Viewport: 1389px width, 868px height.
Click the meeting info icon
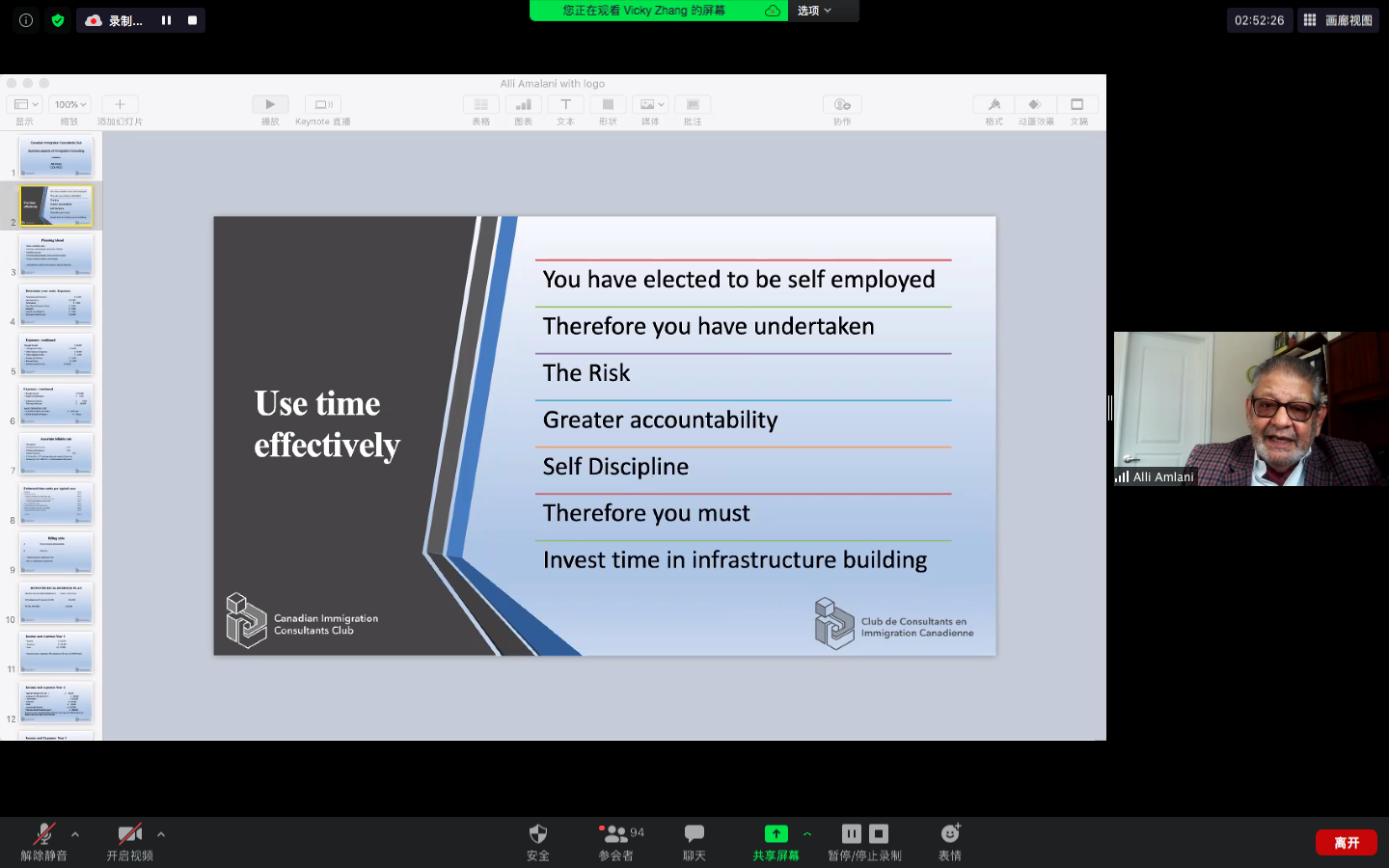(x=26, y=20)
